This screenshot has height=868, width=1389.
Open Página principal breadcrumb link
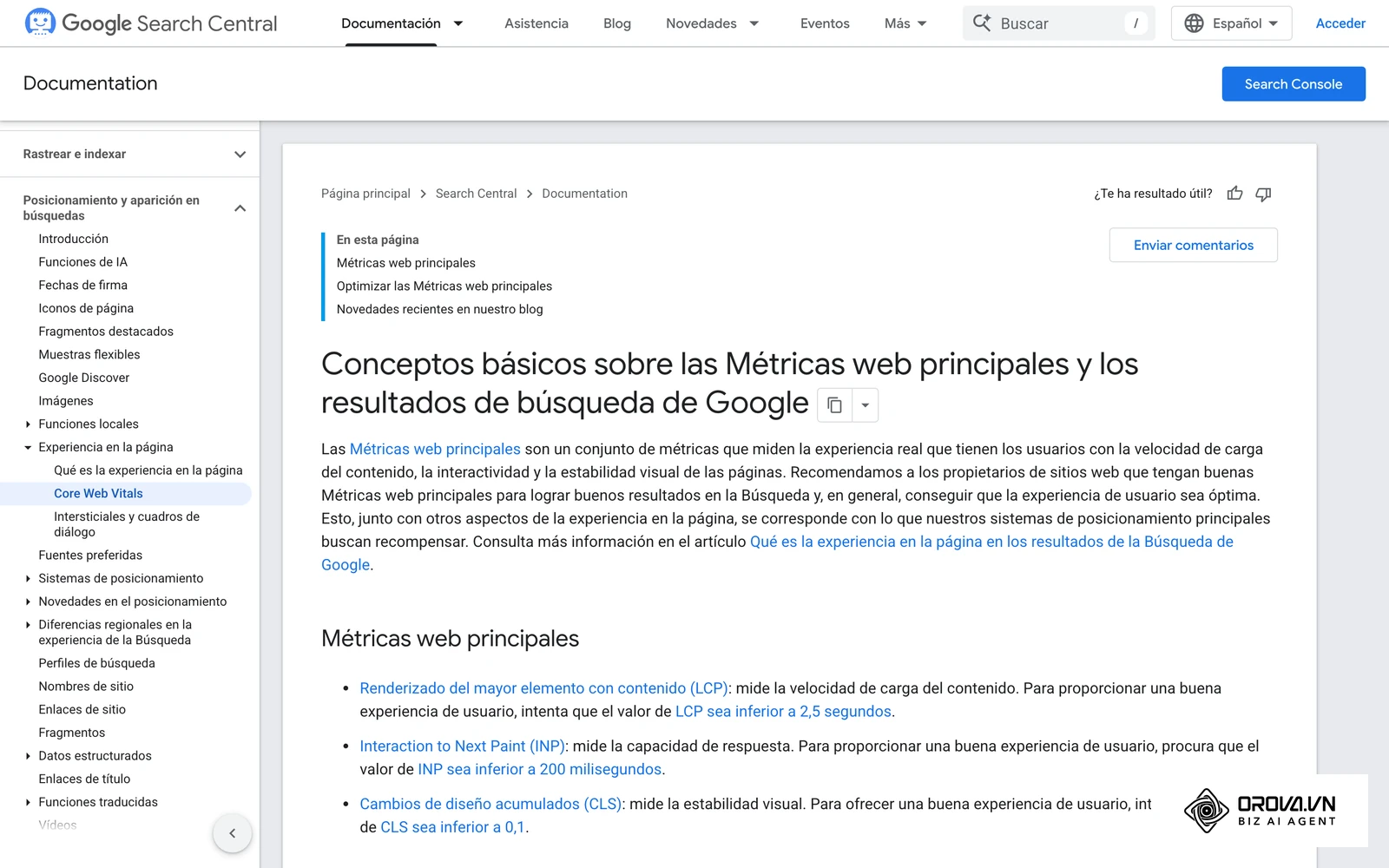tap(365, 194)
